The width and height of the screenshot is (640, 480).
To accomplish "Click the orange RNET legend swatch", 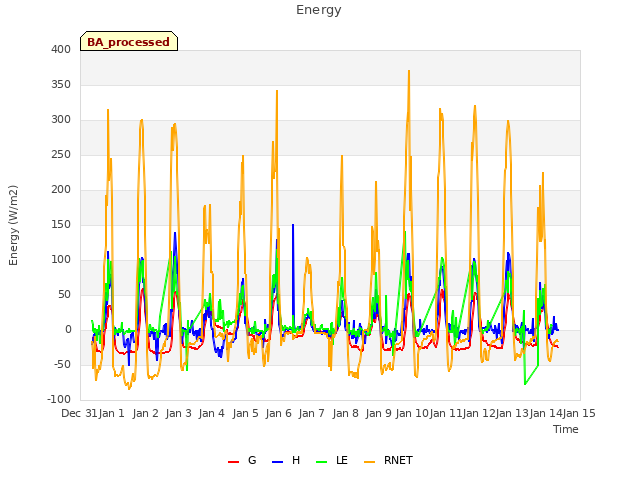I will pyautogui.click(x=369, y=462).
